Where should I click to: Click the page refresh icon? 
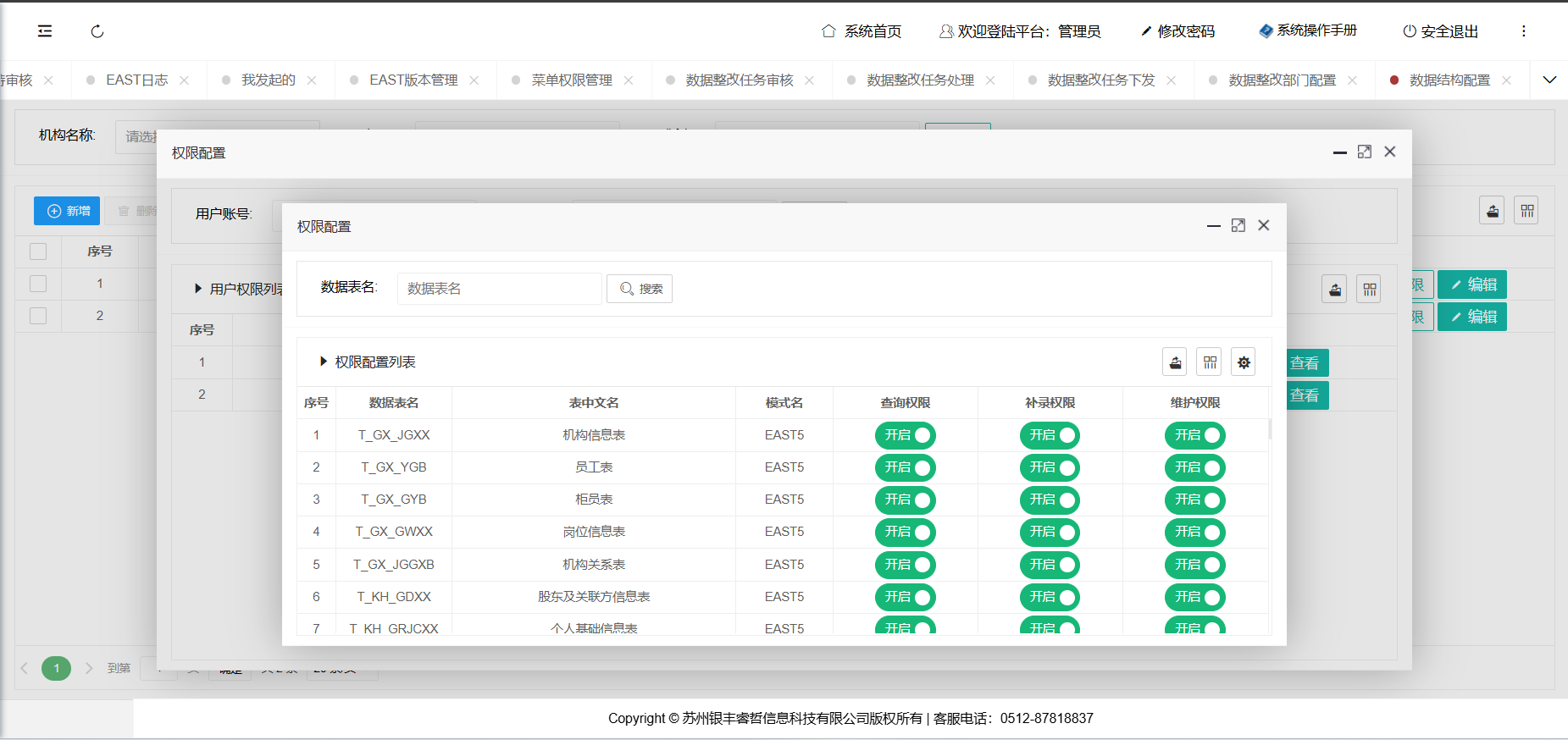(97, 31)
